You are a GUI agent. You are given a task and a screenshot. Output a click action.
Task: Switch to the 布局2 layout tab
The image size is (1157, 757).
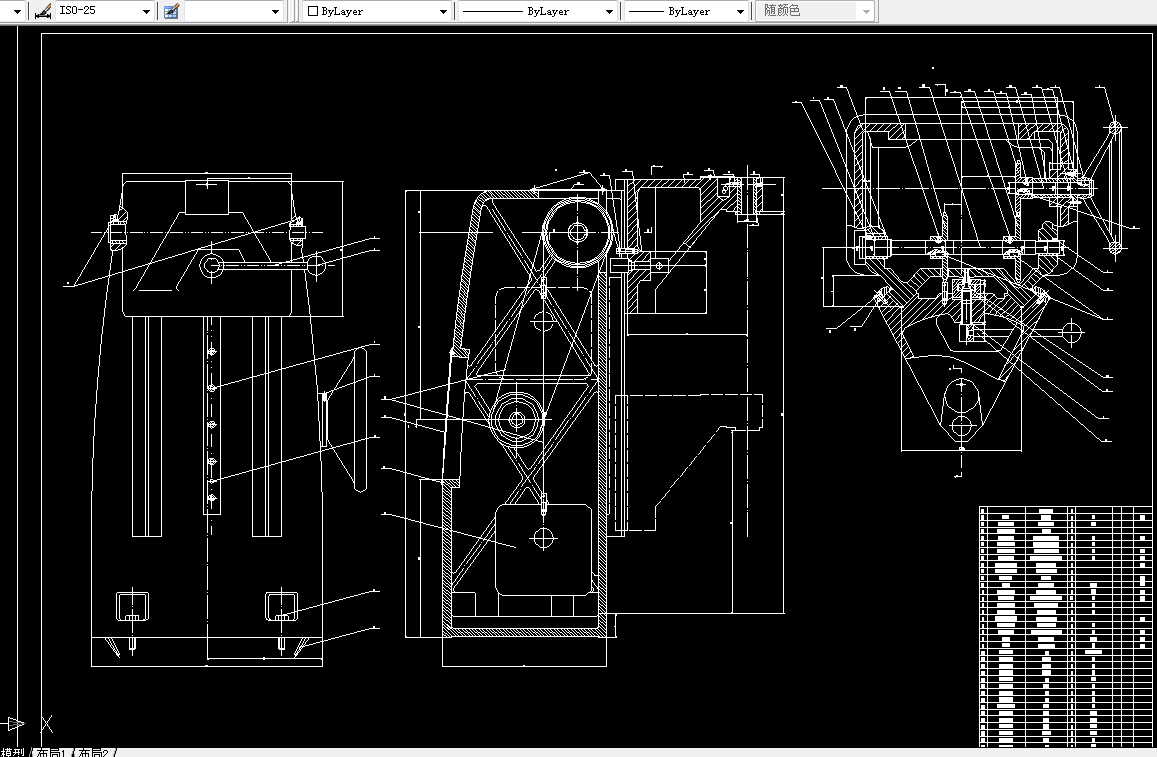(94, 753)
